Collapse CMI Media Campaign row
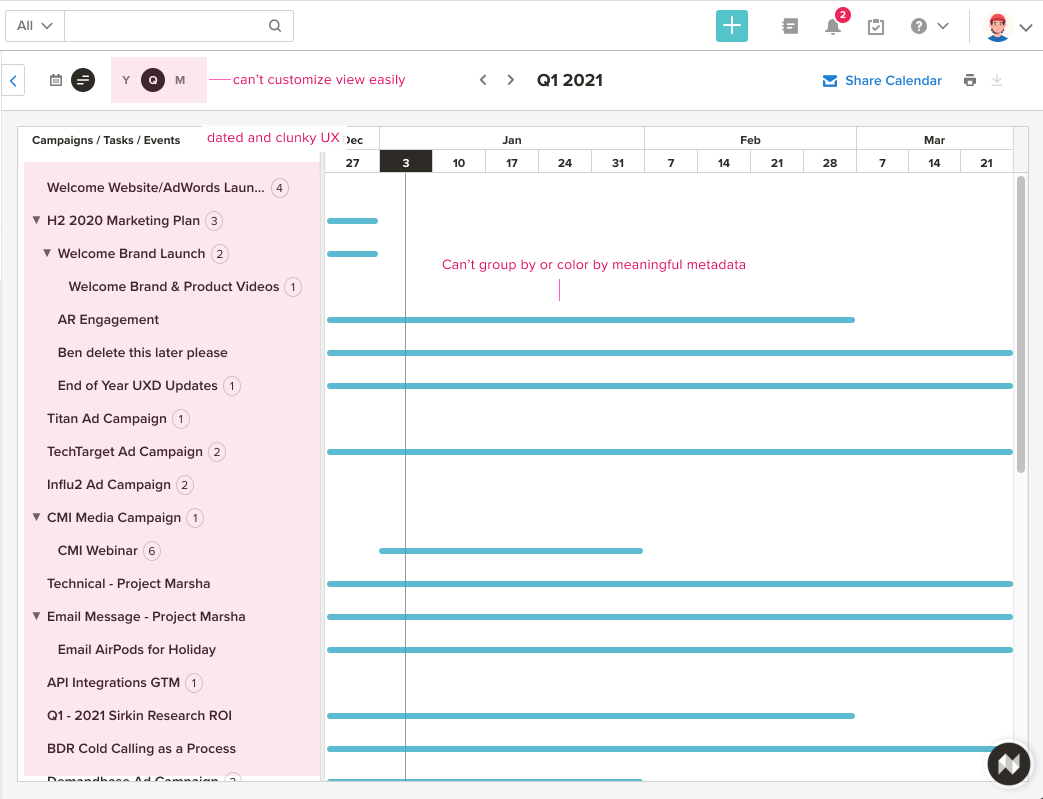Screen dimensions: 1043x799 pos(37,517)
